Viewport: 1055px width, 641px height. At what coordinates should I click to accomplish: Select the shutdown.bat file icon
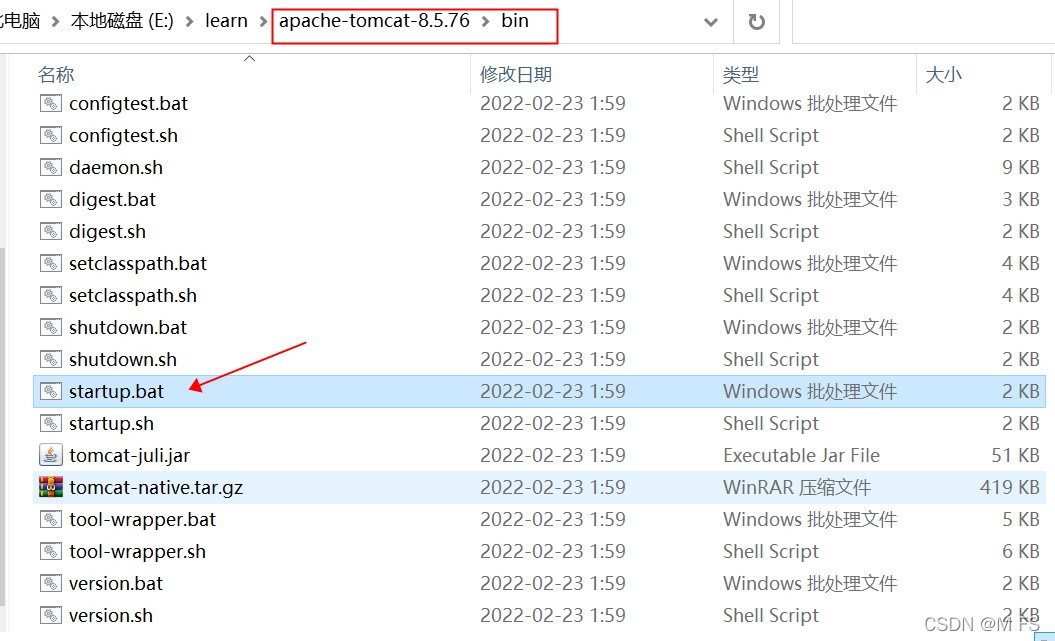pos(50,328)
